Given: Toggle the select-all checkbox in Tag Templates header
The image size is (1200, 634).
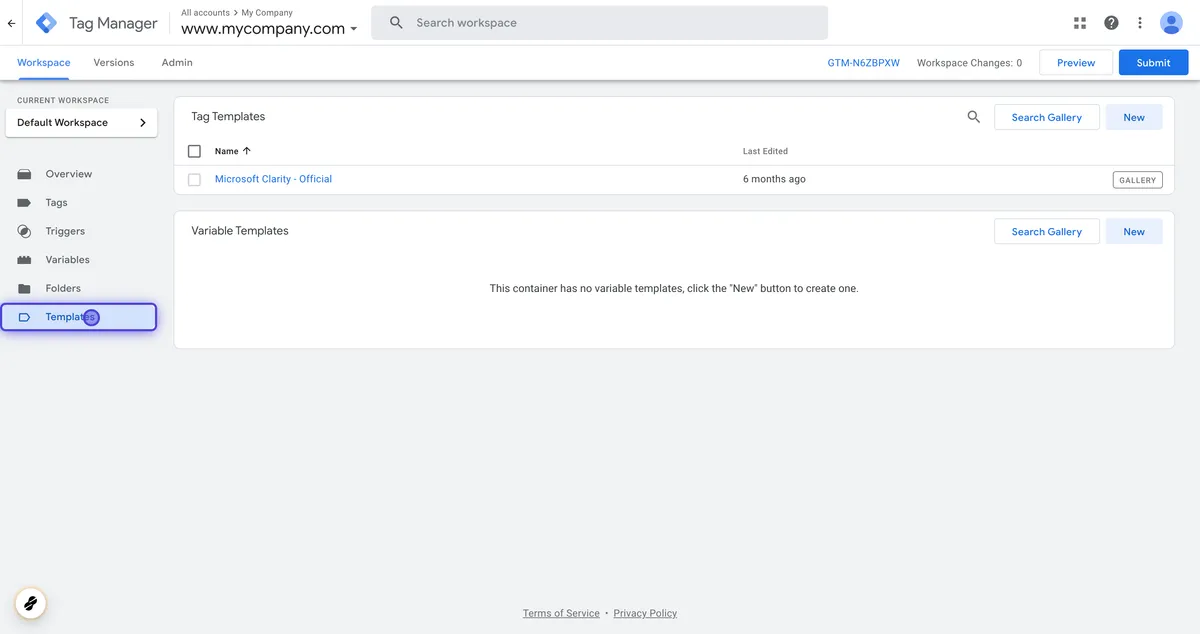Looking at the screenshot, I should pos(195,151).
